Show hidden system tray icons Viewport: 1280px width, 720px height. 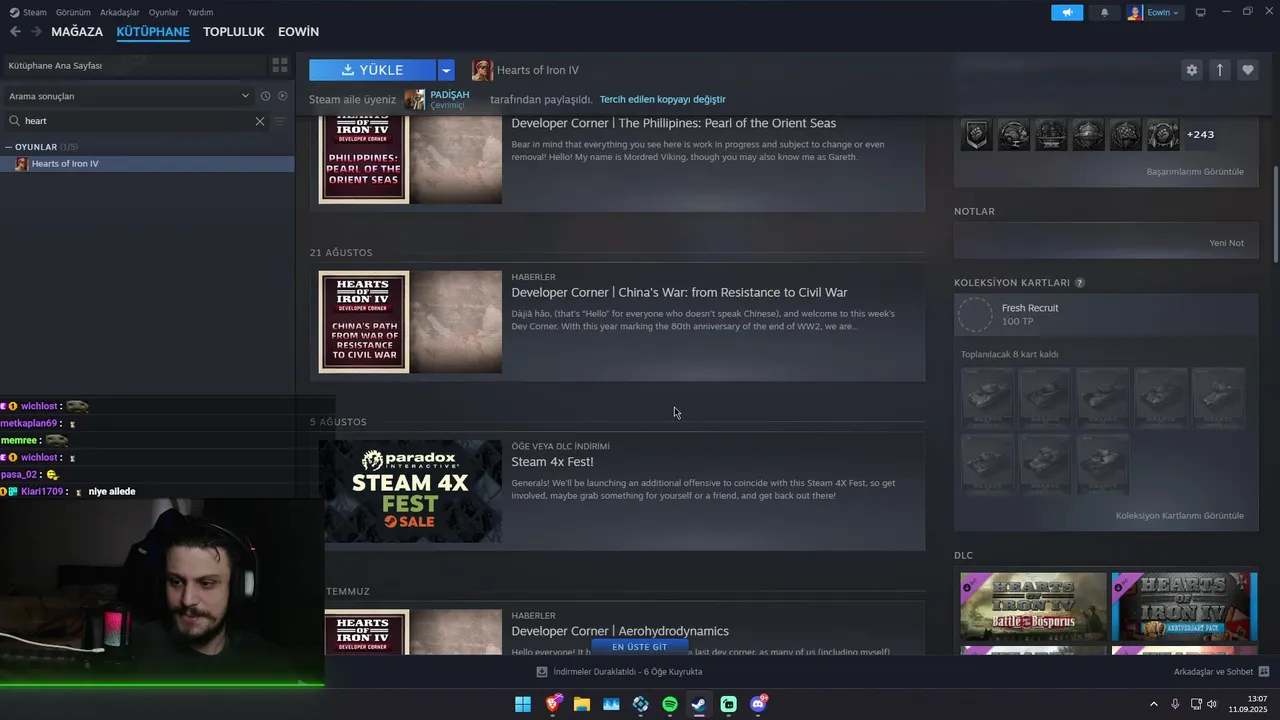point(1153,704)
